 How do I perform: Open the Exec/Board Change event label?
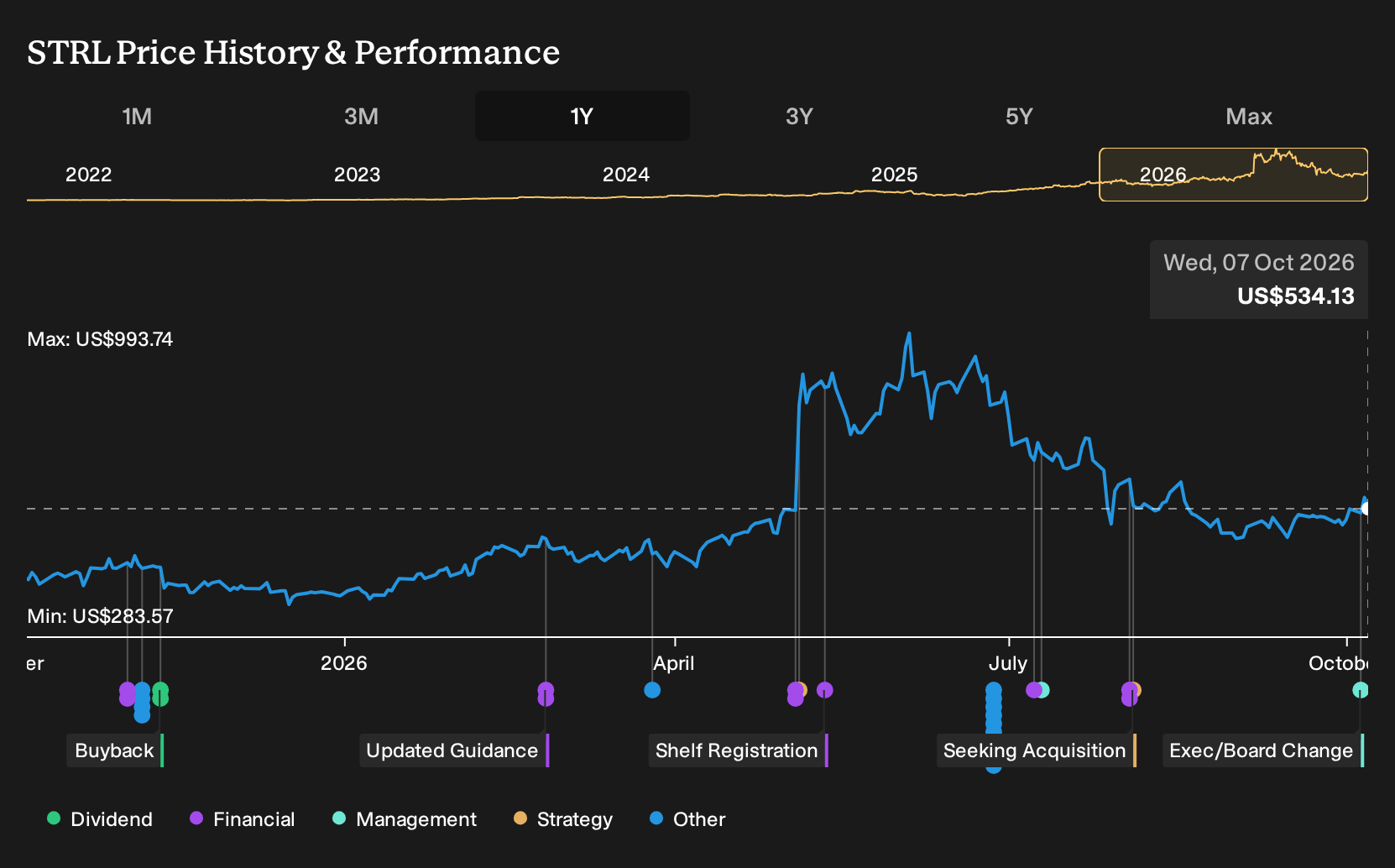click(x=1262, y=750)
